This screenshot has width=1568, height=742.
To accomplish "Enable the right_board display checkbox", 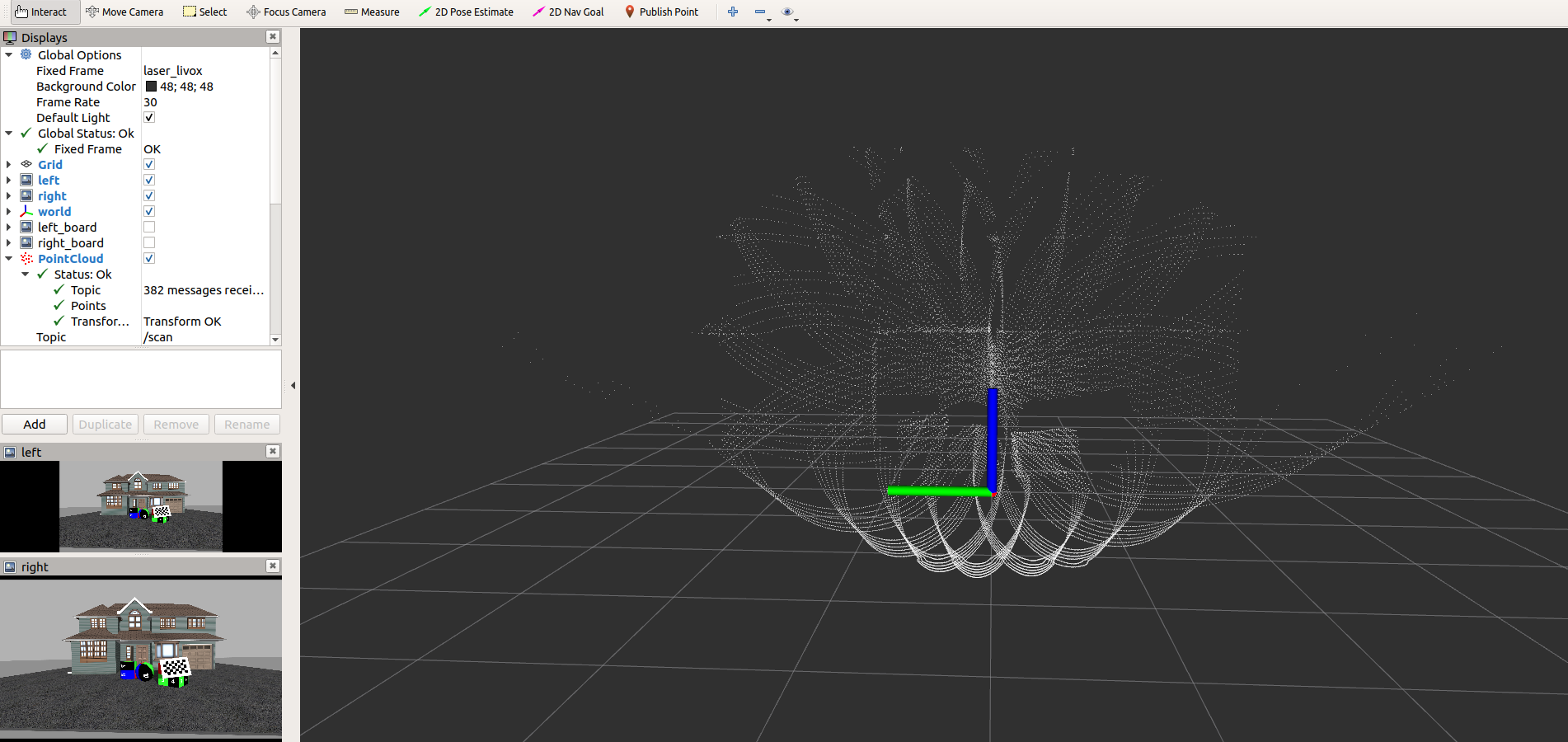I will (149, 242).
